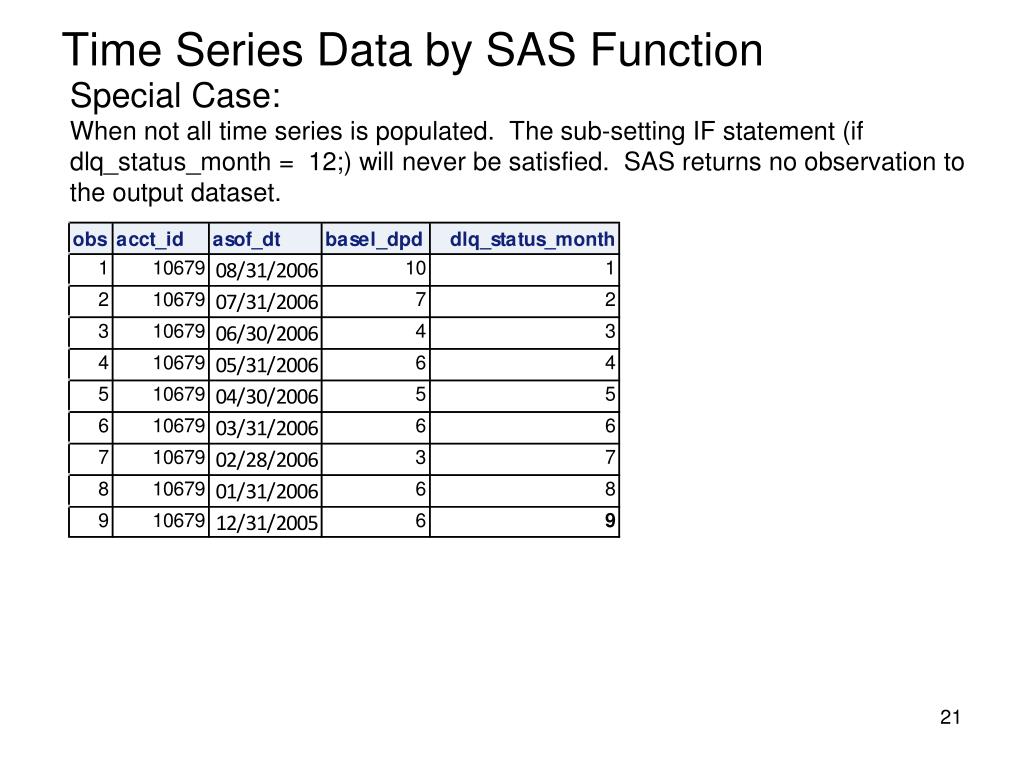Click the bold dlq_status_month value 9

pos(610,520)
